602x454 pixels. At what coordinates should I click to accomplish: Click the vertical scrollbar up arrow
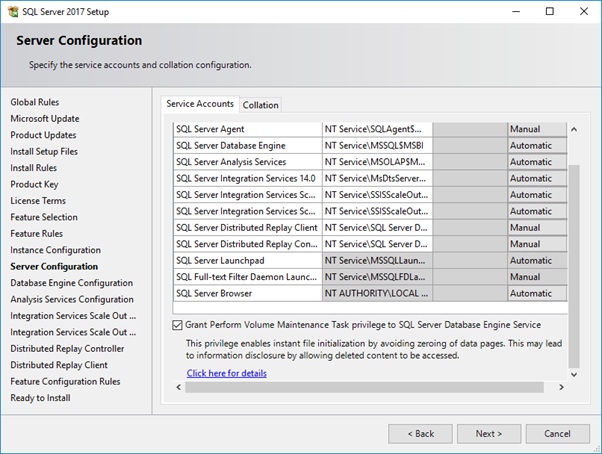(574, 130)
